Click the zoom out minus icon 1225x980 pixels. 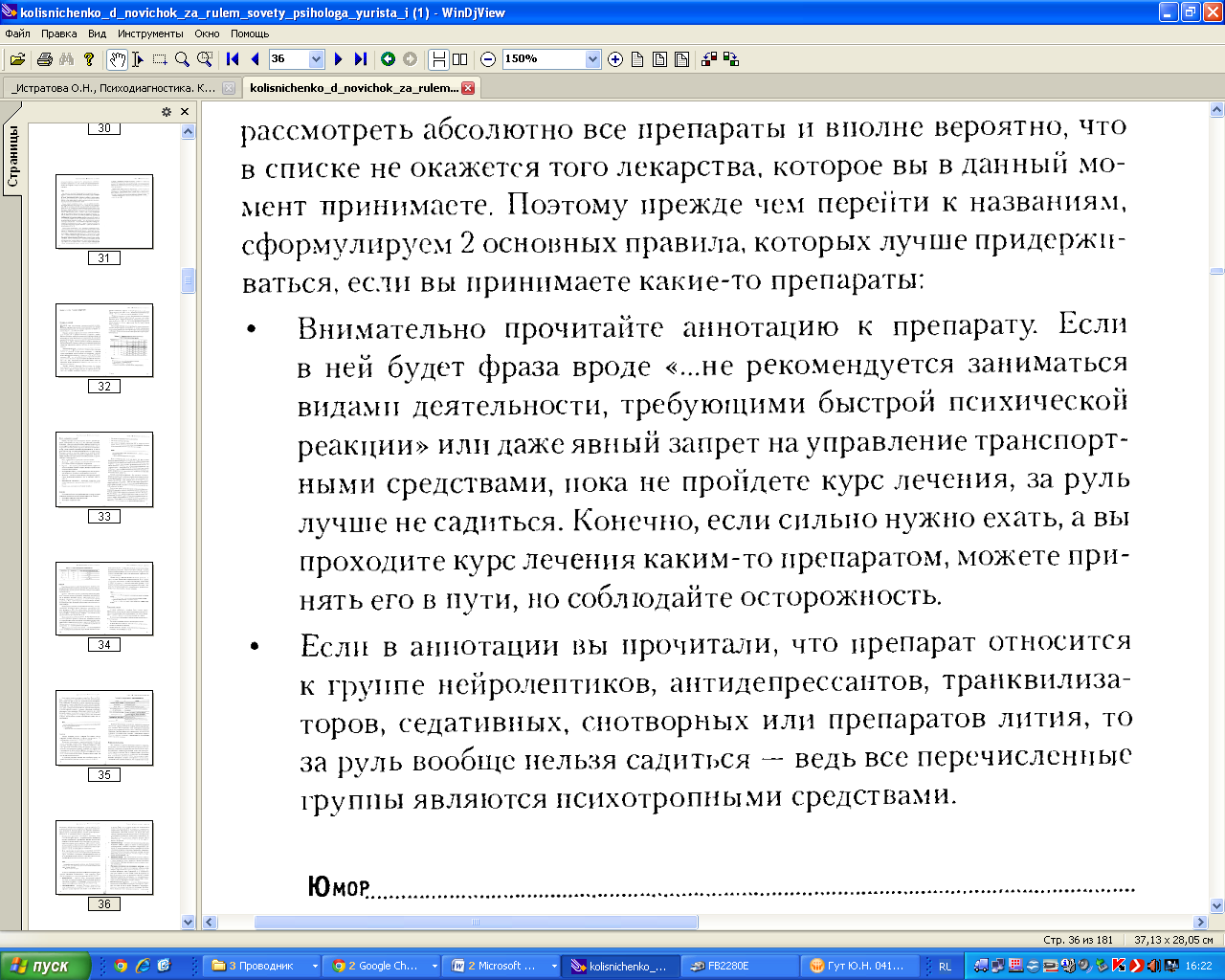pyautogui.click(x=488, y=59)
